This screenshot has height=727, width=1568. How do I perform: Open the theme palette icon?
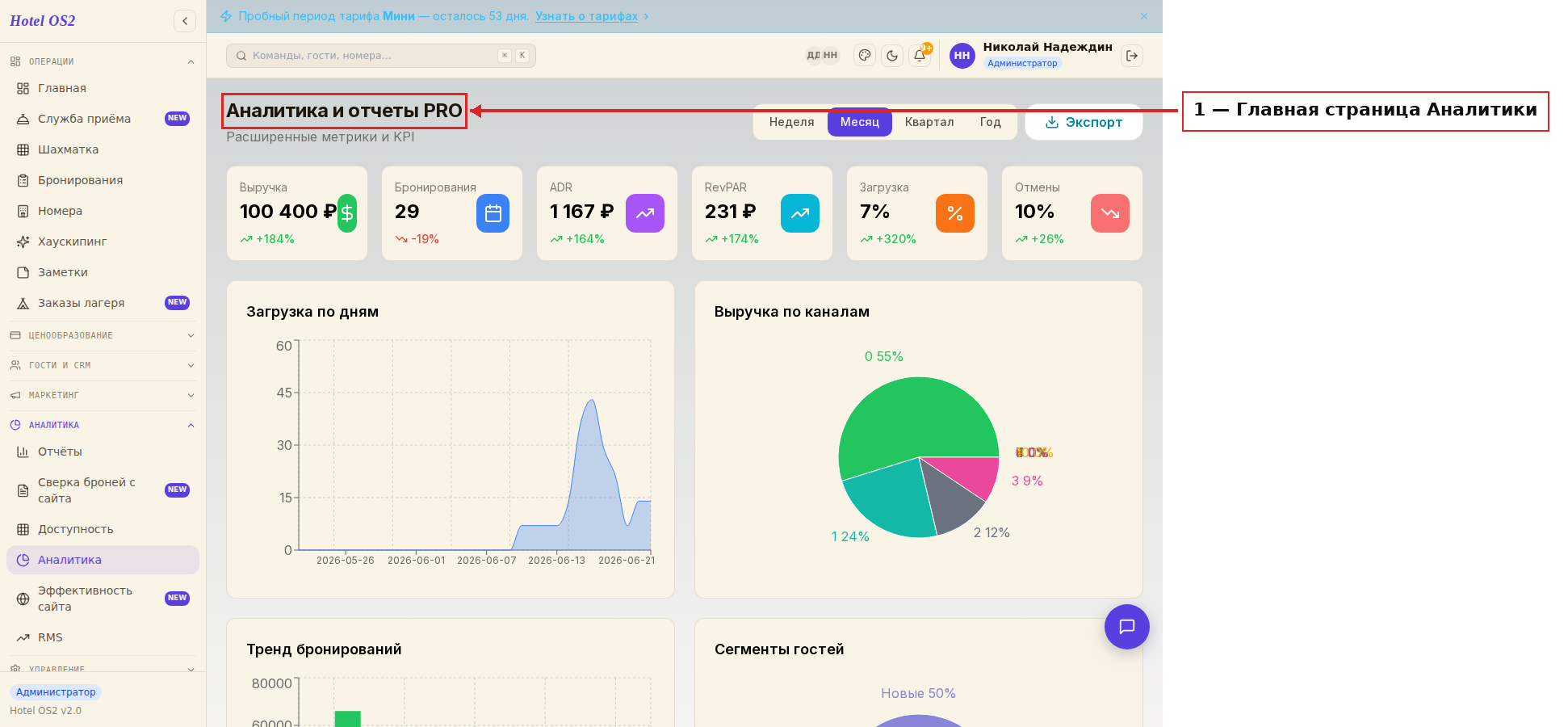[x=865, y=56]
